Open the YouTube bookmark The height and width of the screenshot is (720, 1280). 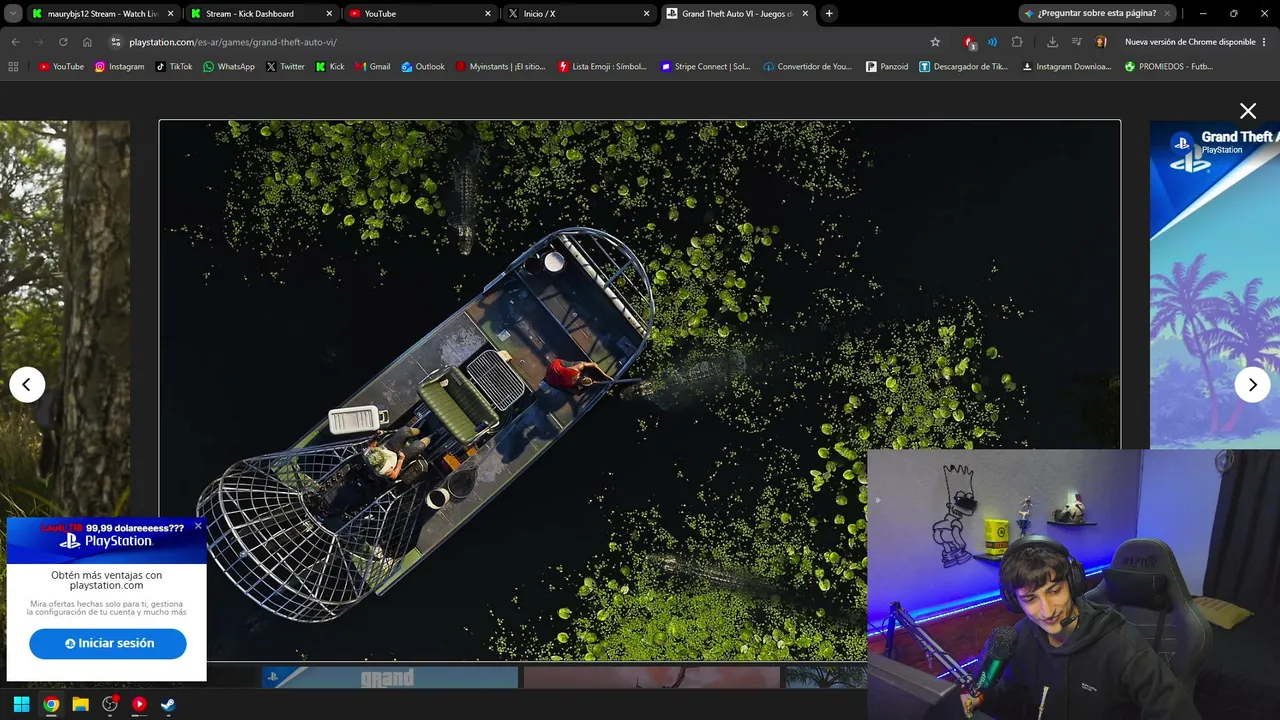pyautogui.click(x=61, y=67)
